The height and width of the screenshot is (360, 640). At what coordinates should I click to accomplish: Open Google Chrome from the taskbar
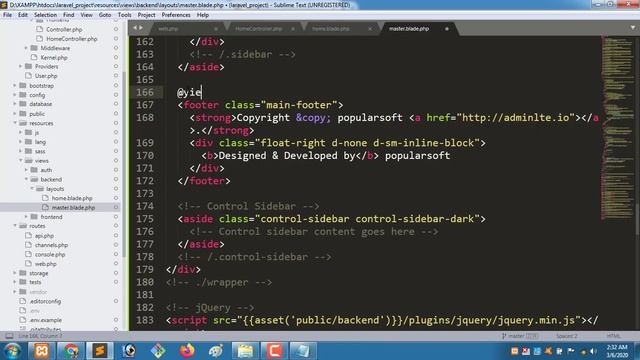pyautogui.click(x=71, y=351)
